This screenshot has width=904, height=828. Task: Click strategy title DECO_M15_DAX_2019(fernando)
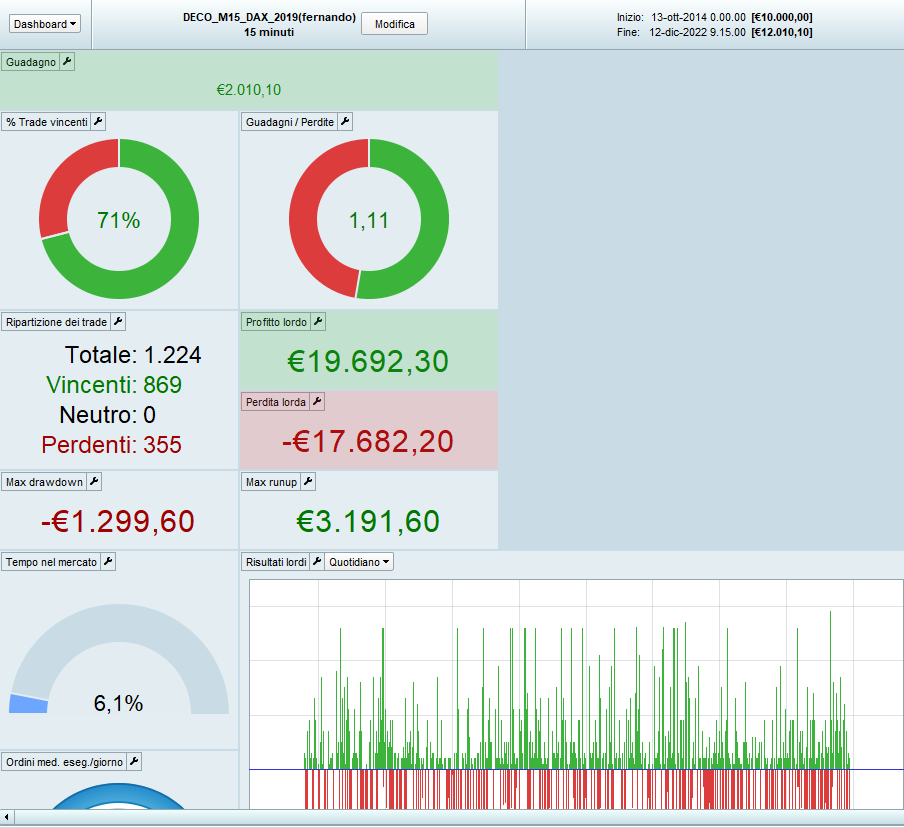click(x=269, y=17)
